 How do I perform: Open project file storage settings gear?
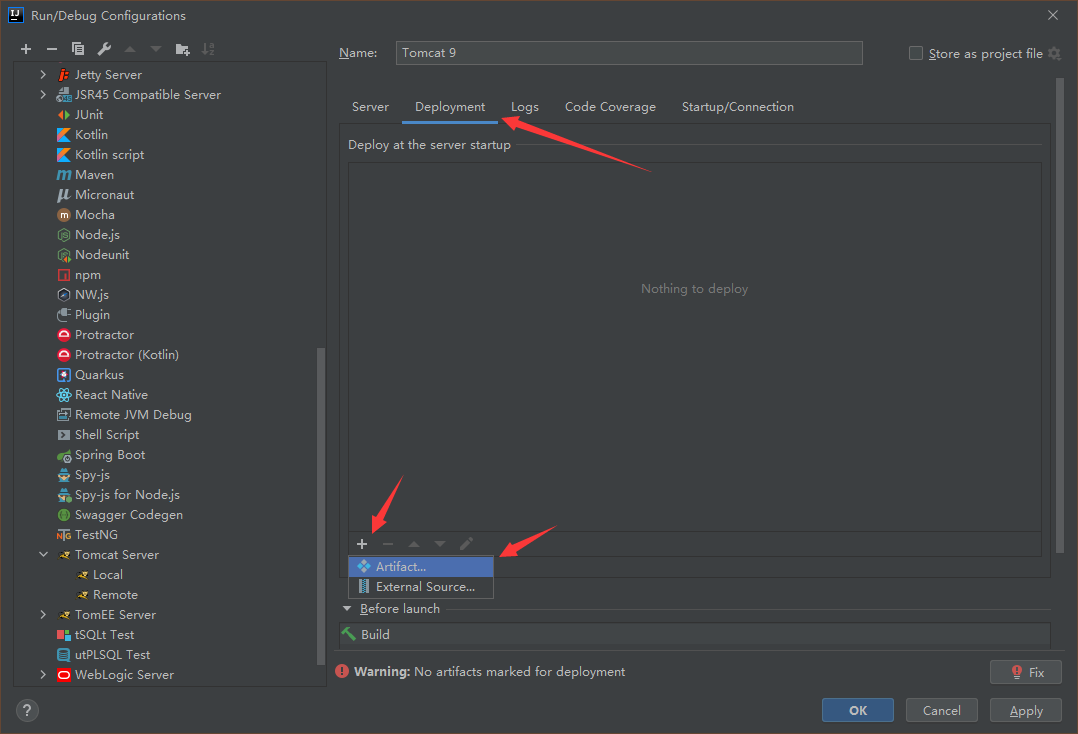pyautogui.click(x=1055, y=53)
